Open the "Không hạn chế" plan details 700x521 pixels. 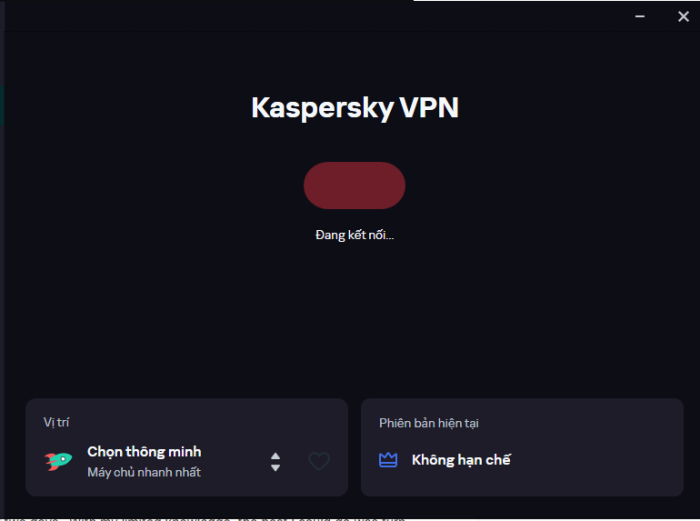click(x=461, y=460)
